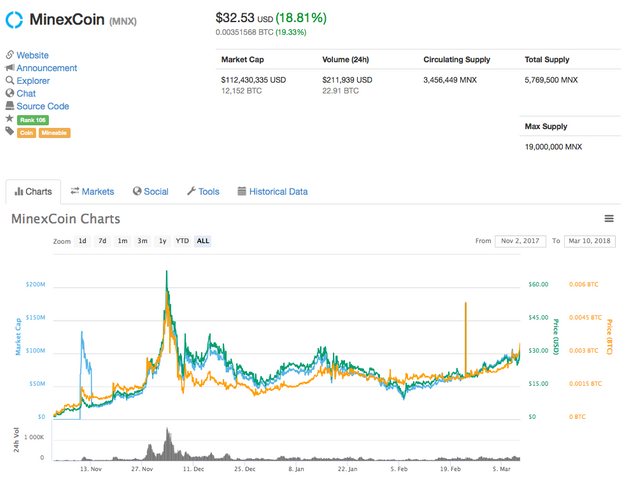Open the Explorer link
This screenshot has width=640, height=477.
click(x=33, y=81)
